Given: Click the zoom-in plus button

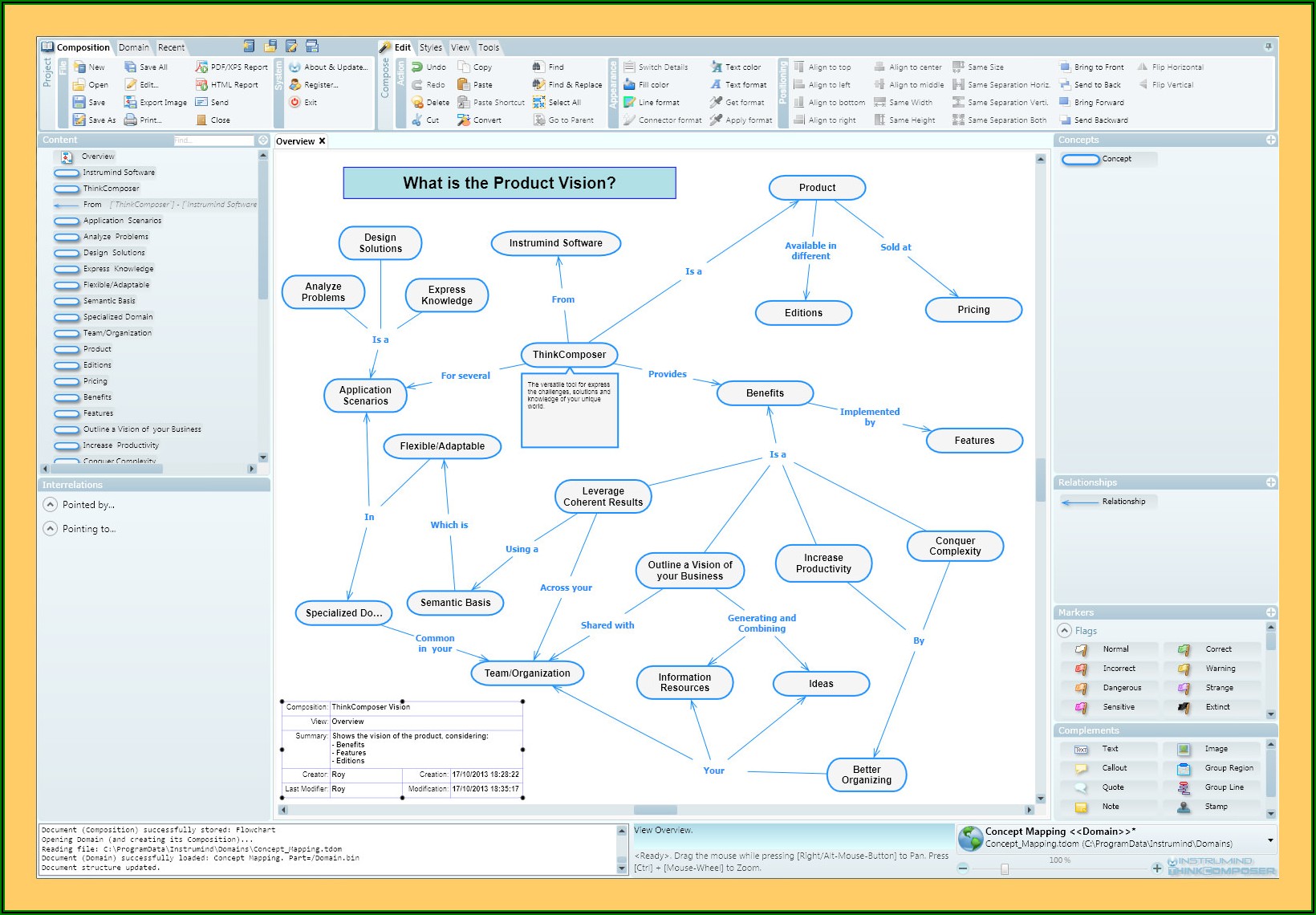Looking at the screenshot, I should point(1156,868).
